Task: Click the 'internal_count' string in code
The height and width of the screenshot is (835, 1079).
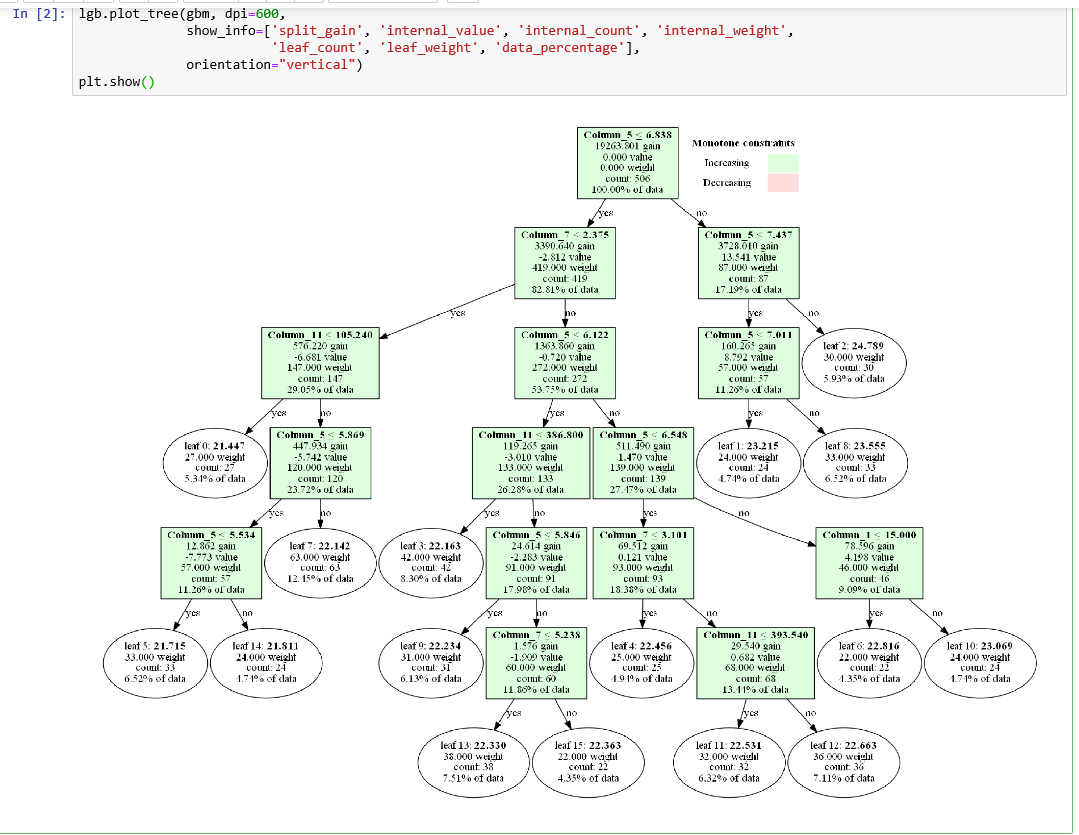Action: pos(580,31)
